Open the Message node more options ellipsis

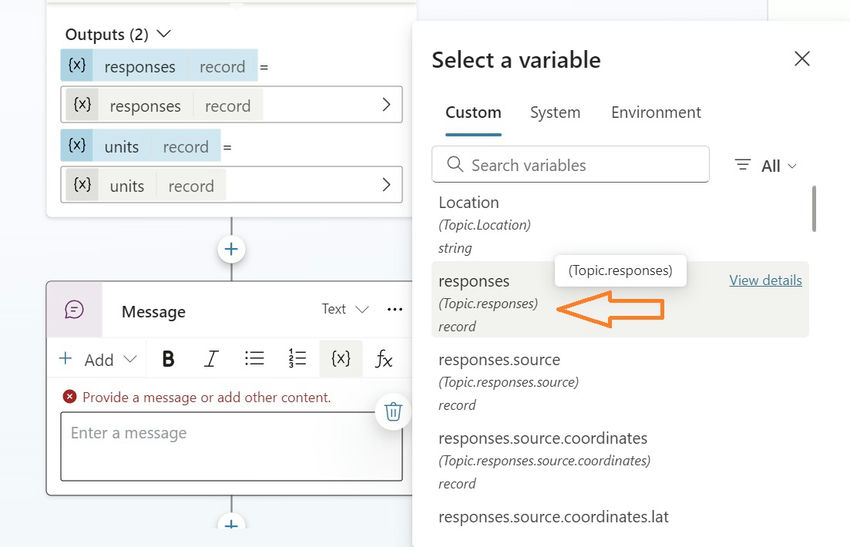point(395,310)
